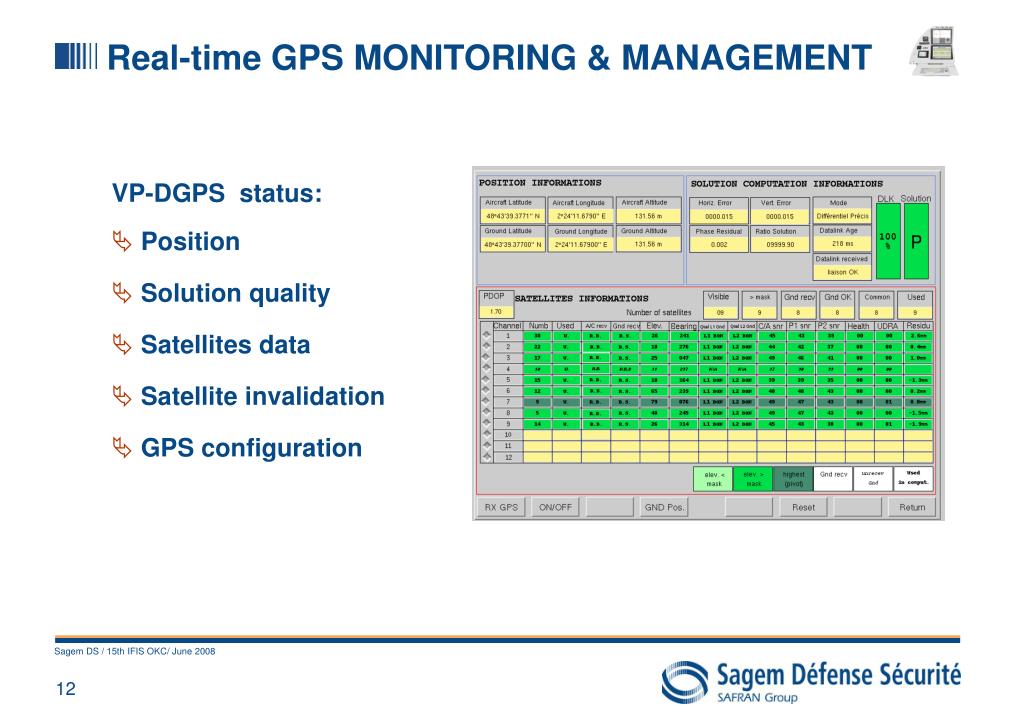Click the 'VP-DGPS status:' heading
1024x724 pixels.
pos(217,193)
